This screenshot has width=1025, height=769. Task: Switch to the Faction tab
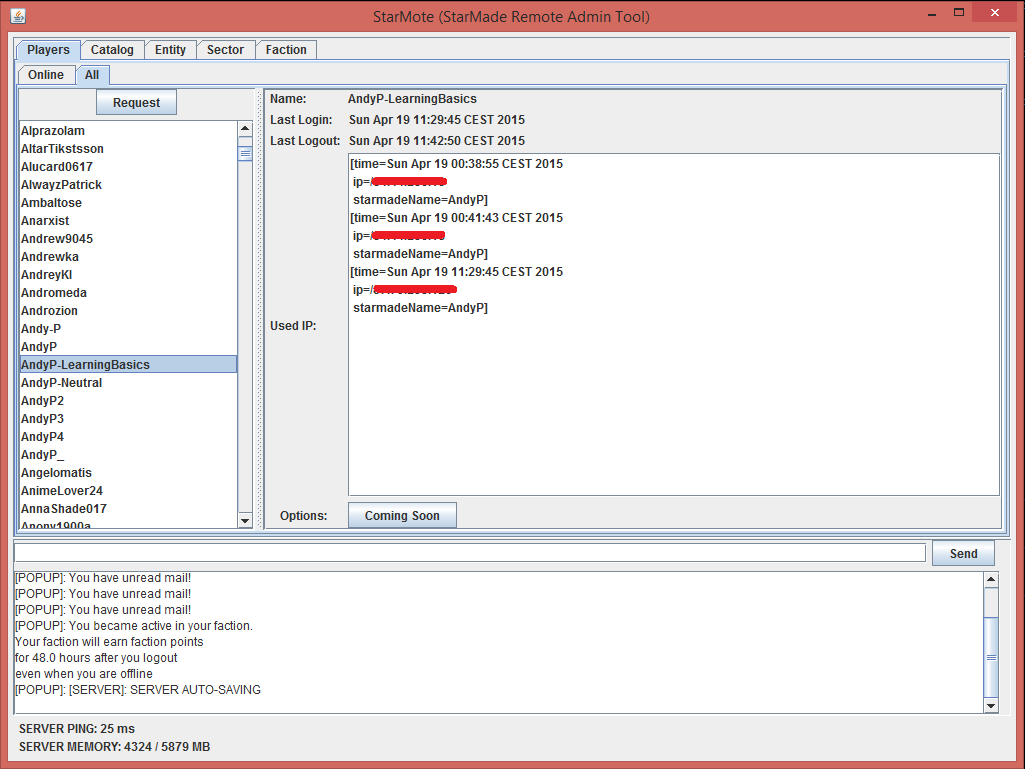(286, 50)
